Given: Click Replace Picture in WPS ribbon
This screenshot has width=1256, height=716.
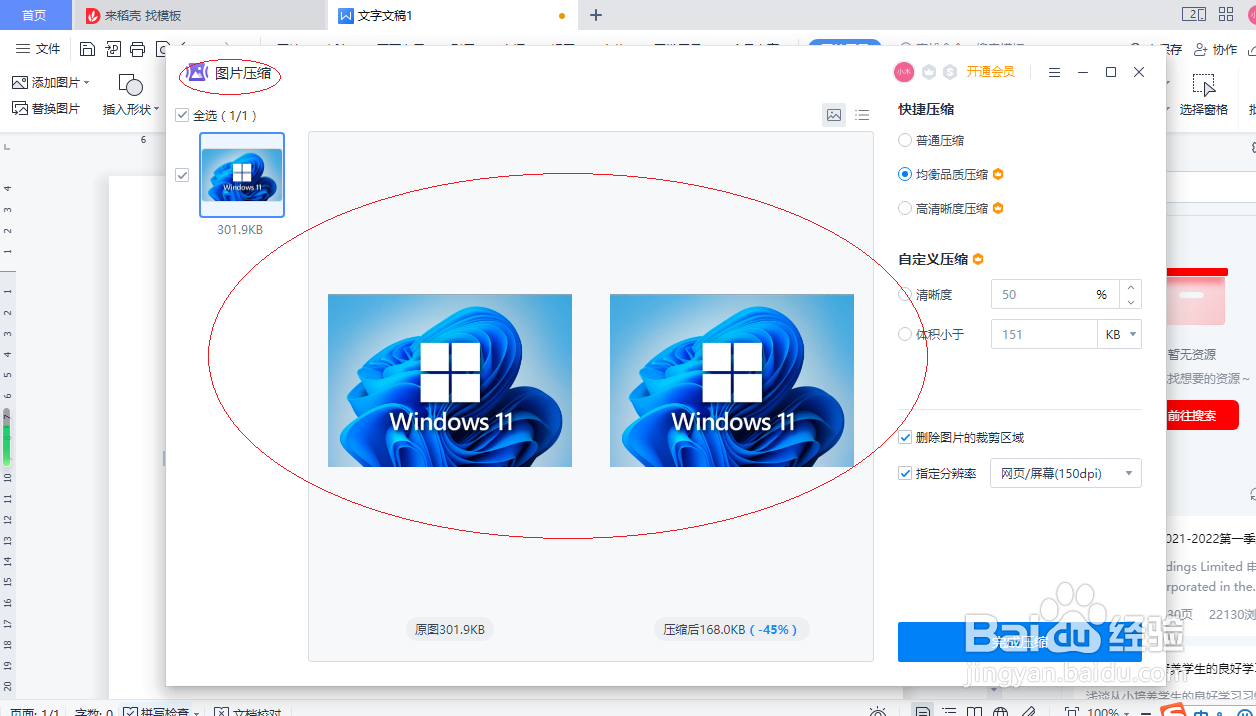Looking at the screenshot, I should click(46, 108).
